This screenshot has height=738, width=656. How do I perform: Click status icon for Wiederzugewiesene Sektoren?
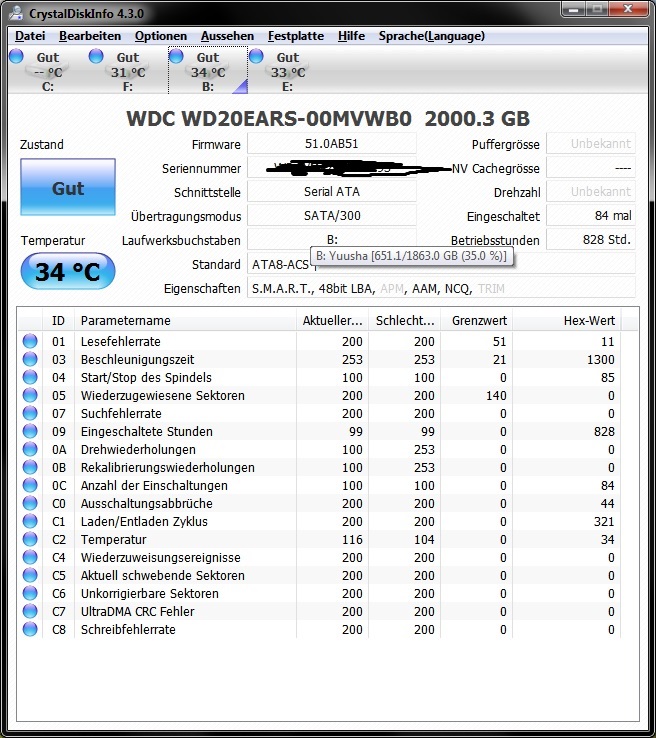(30, 395)
